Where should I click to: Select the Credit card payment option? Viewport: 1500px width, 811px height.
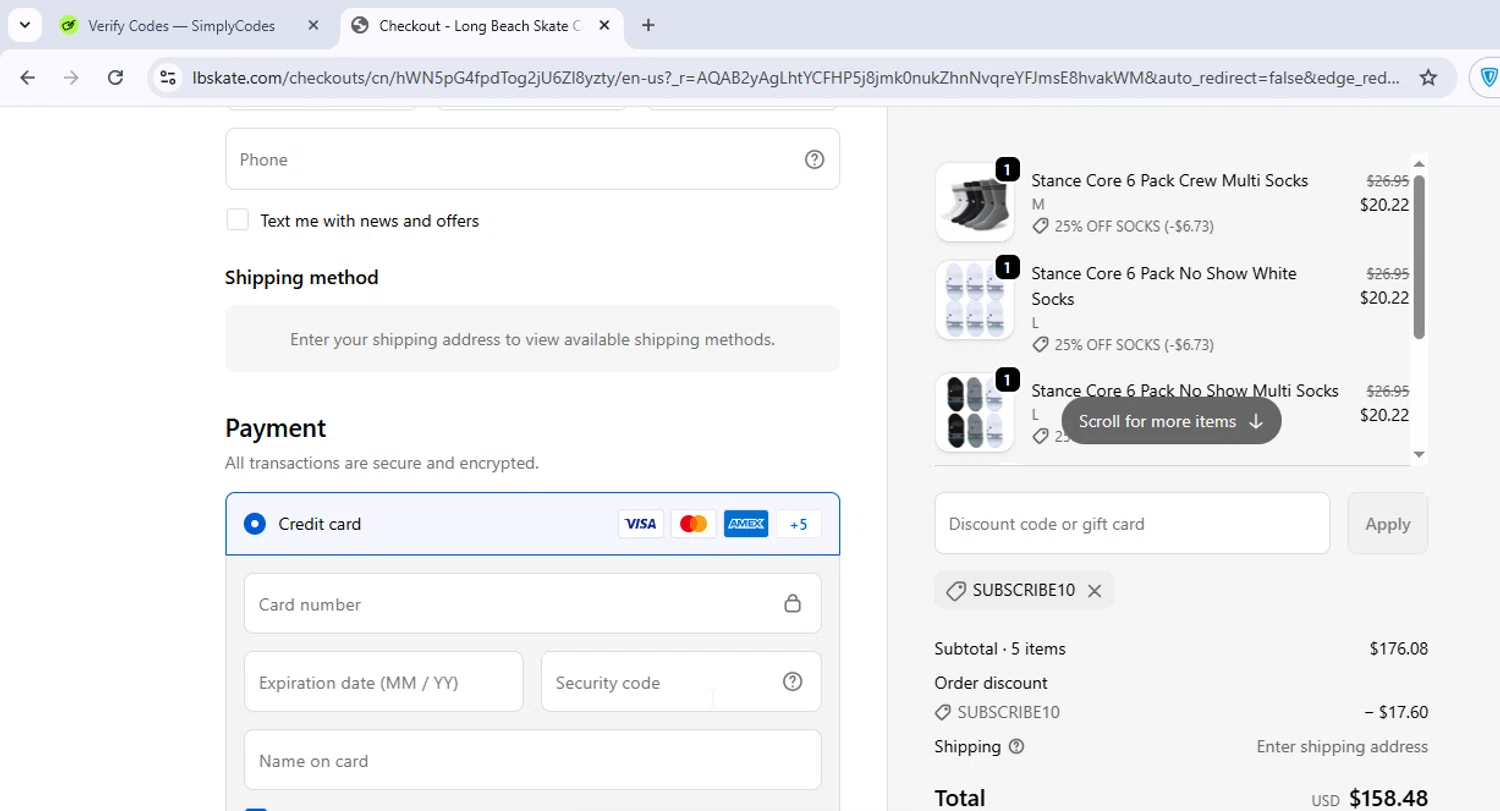pyautogui.click(x=255, y=524)
